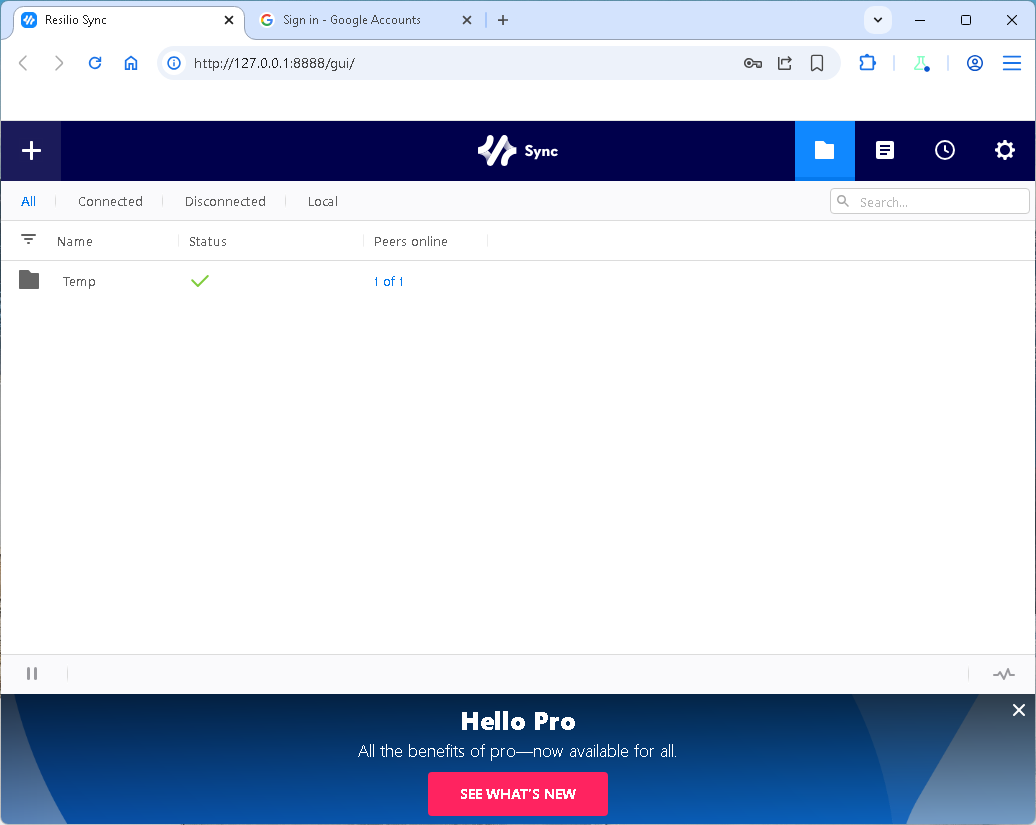
Task: Select the Connected filter tab
Action: (110, 201)
